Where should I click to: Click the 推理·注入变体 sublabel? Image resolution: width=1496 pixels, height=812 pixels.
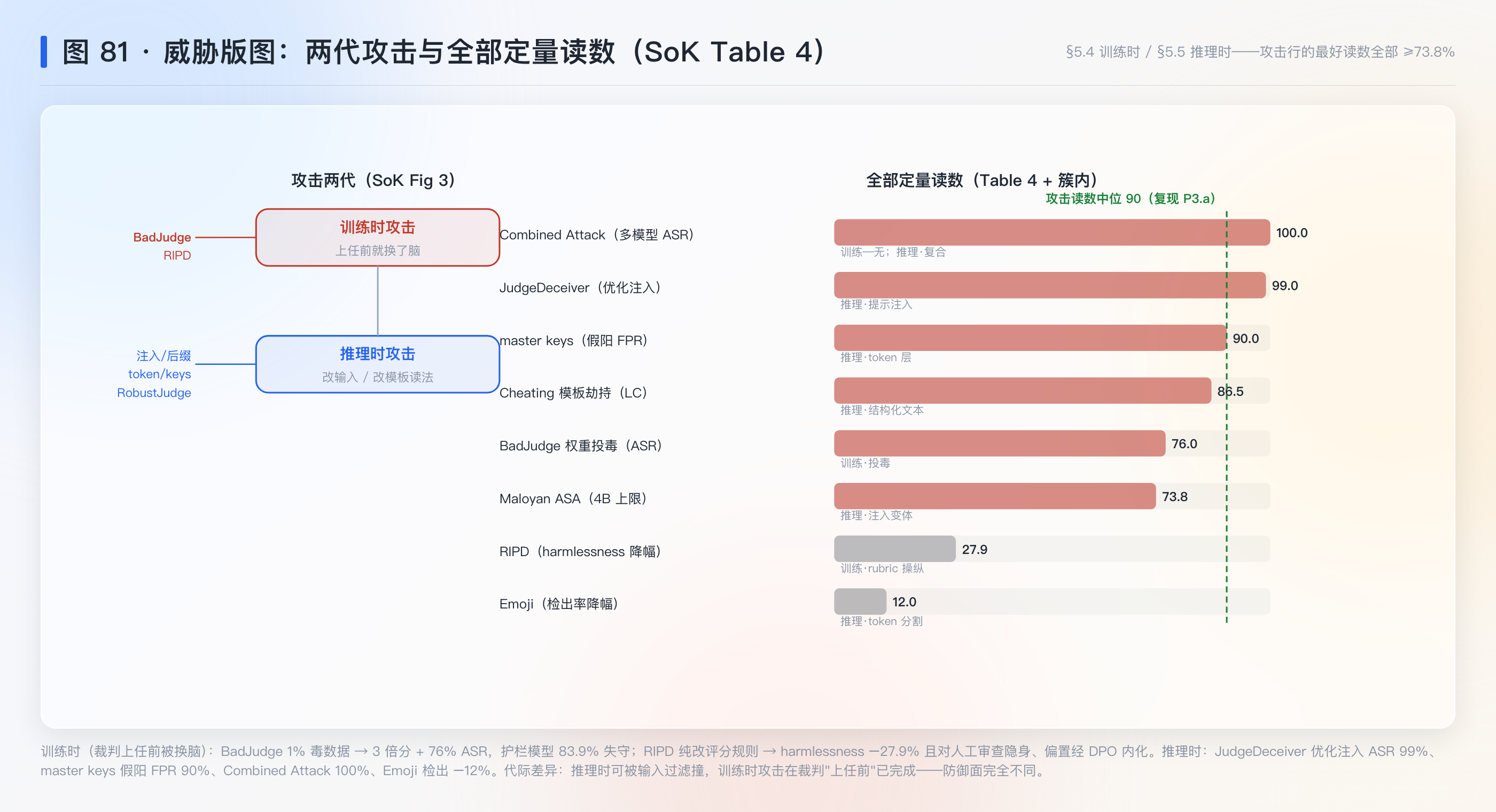[x=876, y=515]
